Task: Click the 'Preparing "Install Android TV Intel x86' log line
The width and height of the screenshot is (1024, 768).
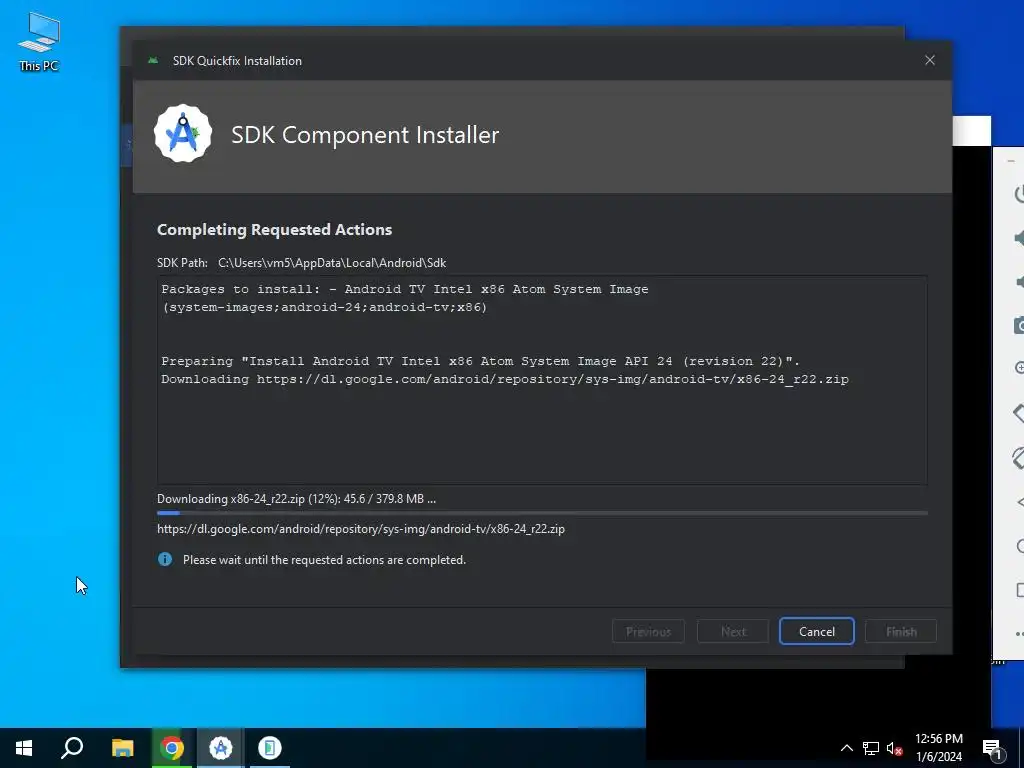Action: click(x=481, y=361)
